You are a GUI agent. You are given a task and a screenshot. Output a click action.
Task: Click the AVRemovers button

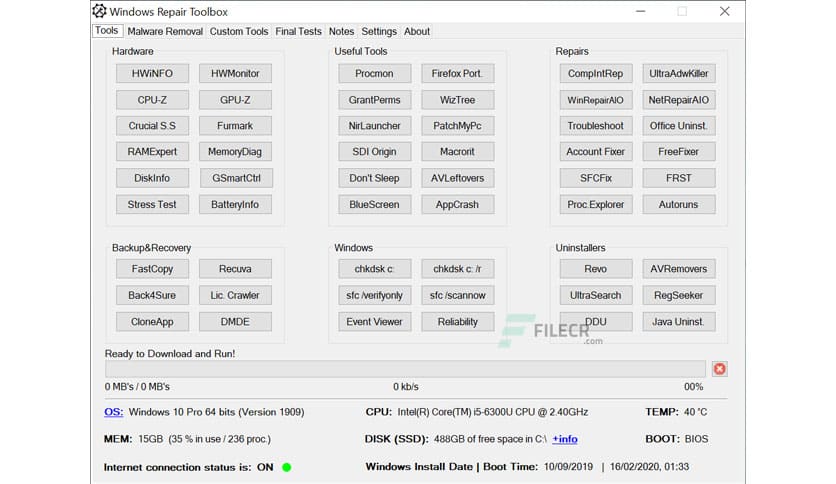click(x=679, y=269)
